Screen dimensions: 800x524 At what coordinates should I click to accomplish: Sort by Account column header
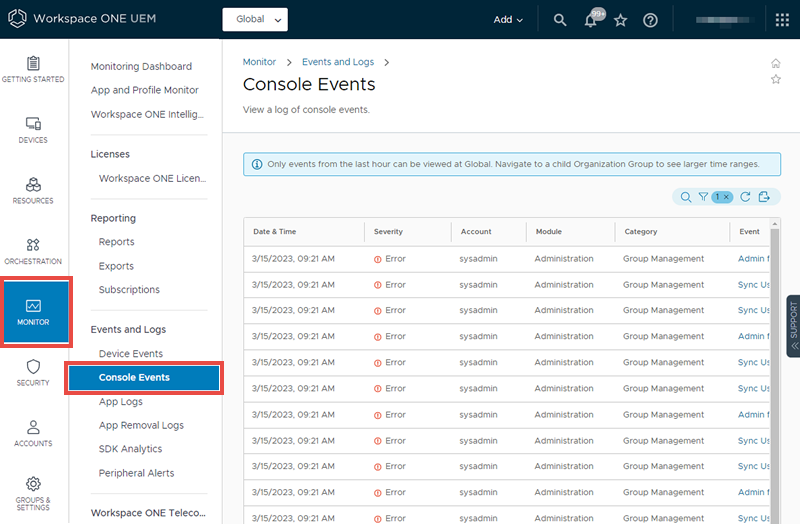coord(476,232)
